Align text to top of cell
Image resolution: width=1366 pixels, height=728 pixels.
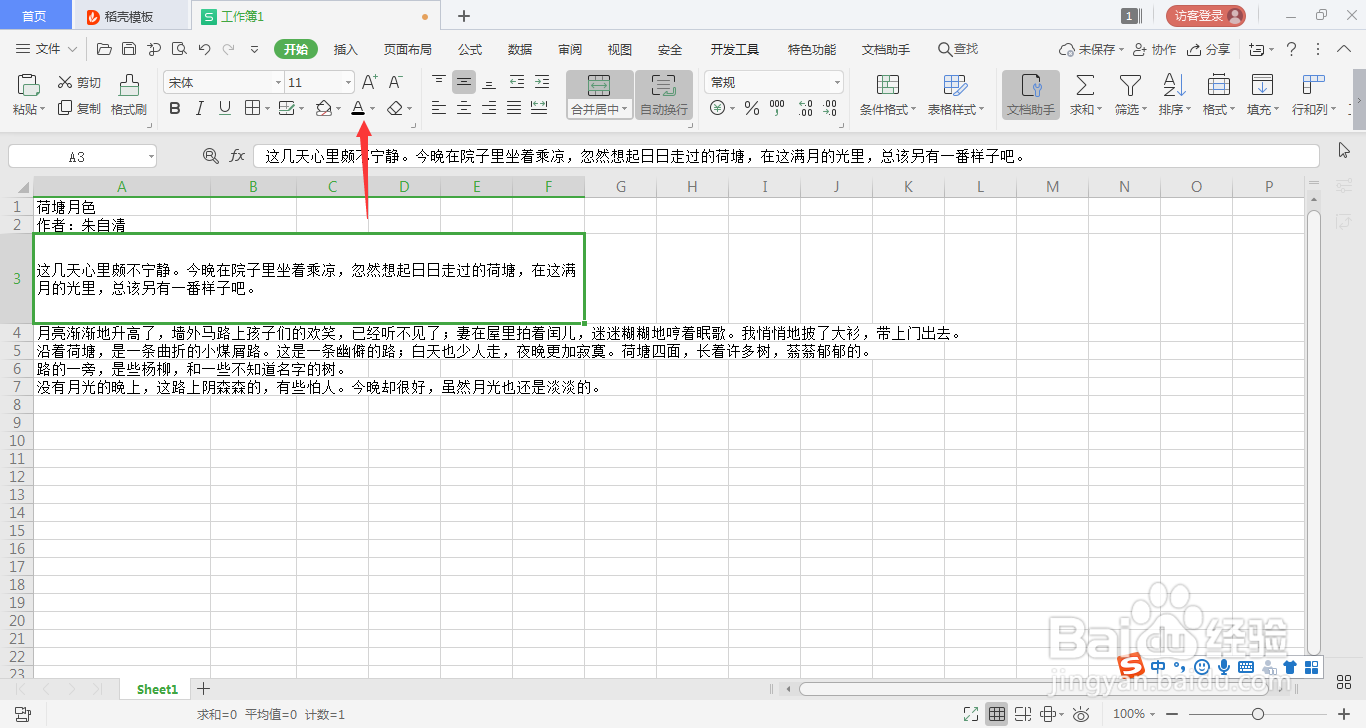pyautogui.click(x=438, y=82)
